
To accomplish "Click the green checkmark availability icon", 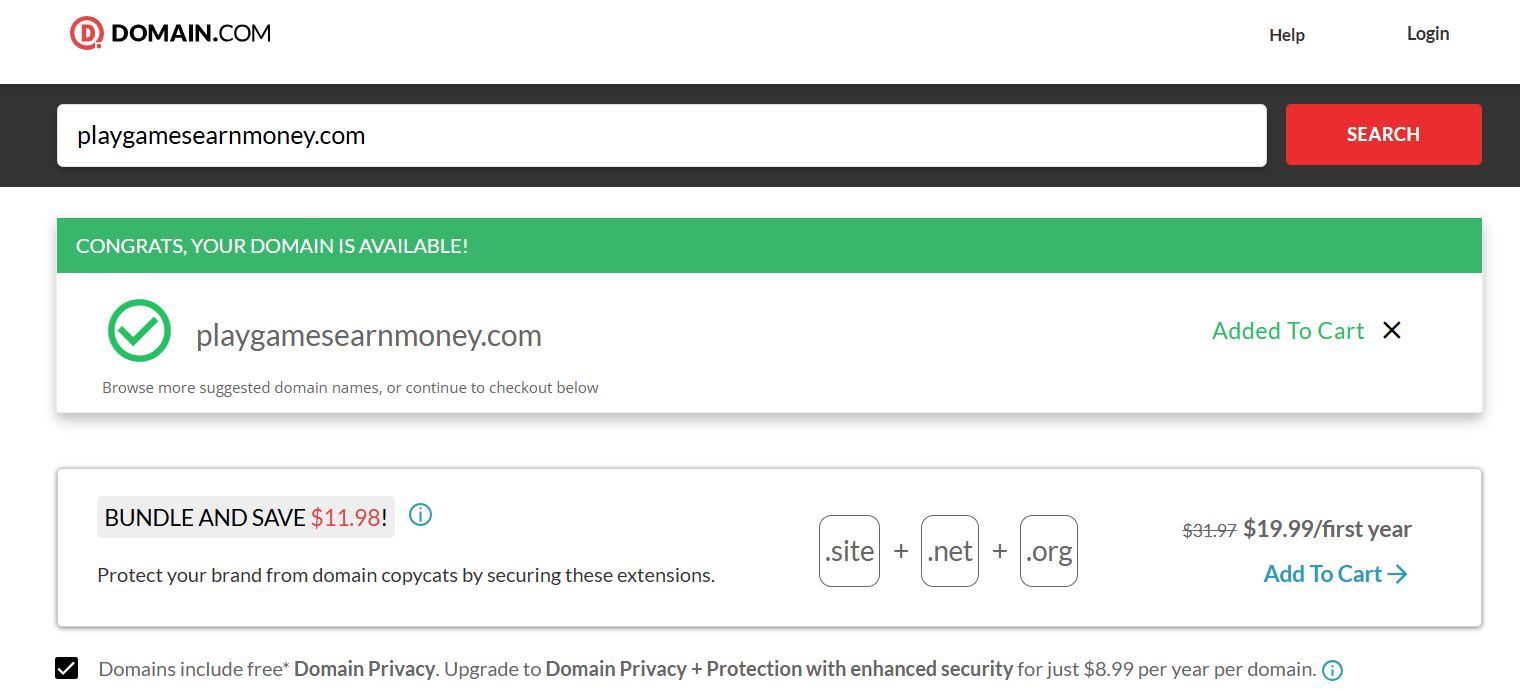I will pos(140,331).
